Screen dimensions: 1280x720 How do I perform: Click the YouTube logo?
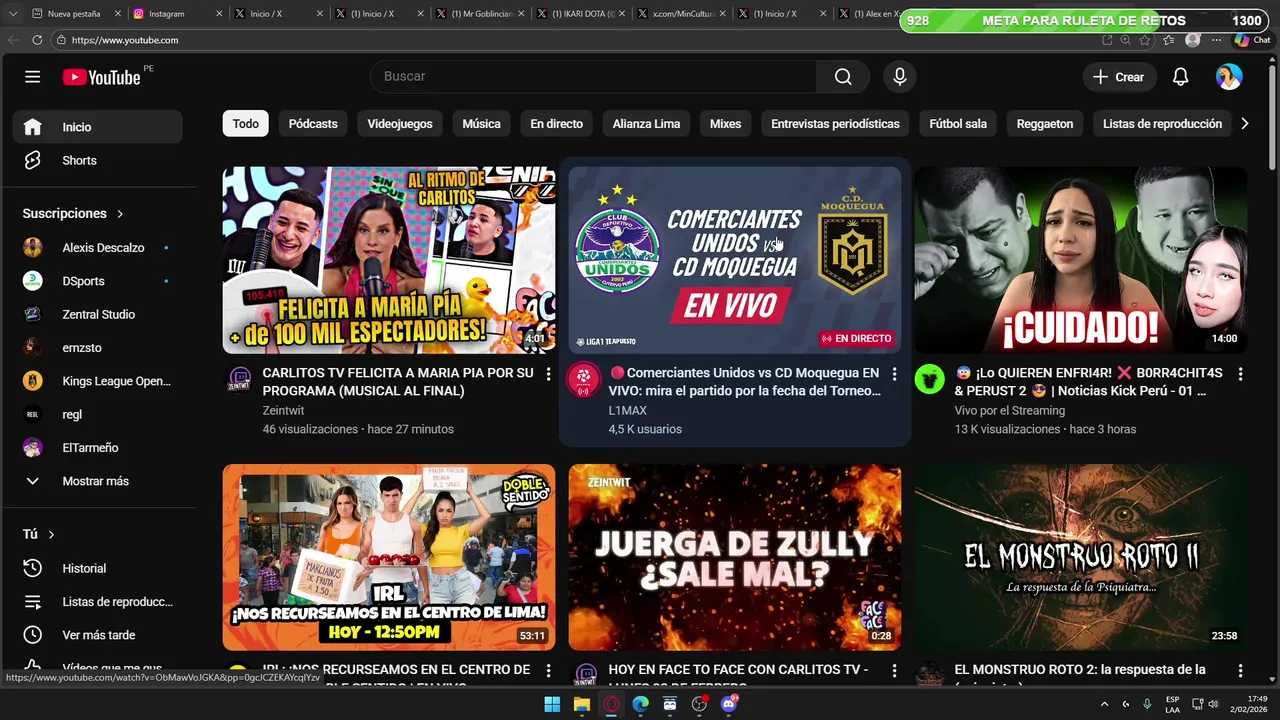click(x=101, y=77)
